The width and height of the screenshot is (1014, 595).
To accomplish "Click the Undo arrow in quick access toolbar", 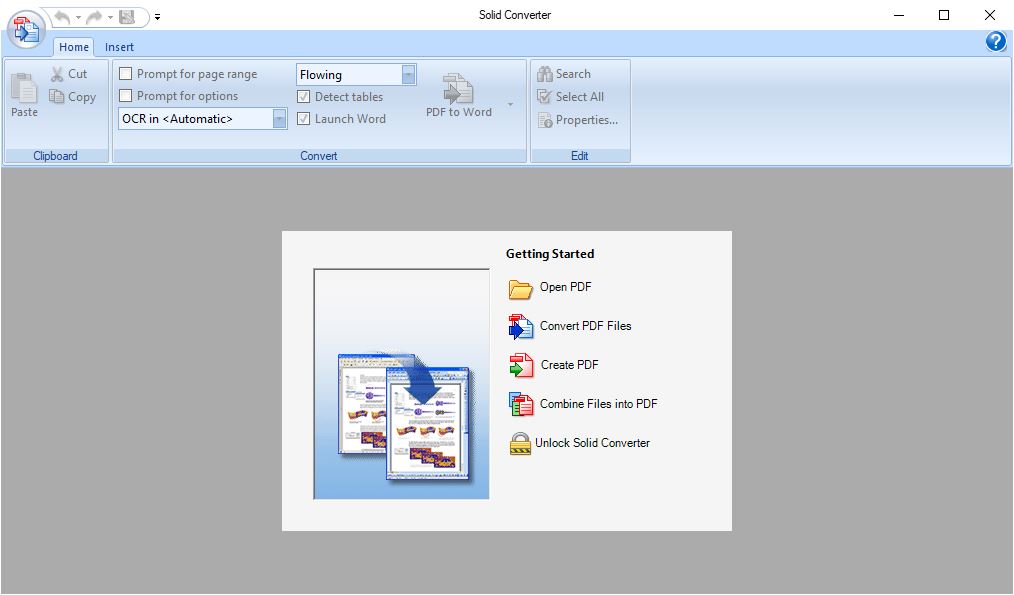I will tap(62, 17).
